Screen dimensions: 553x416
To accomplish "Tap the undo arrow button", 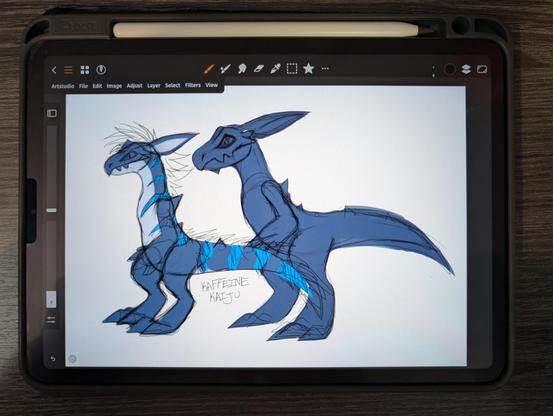I will [53, 359].
